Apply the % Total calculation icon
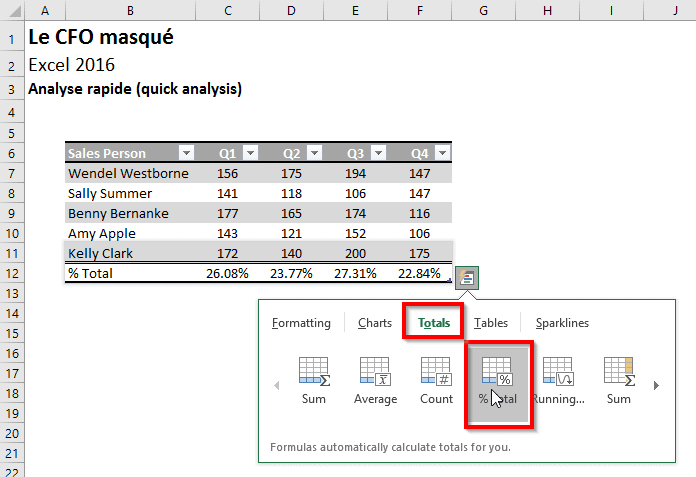The width and height of the screenshot is (696, 477). 497,372
